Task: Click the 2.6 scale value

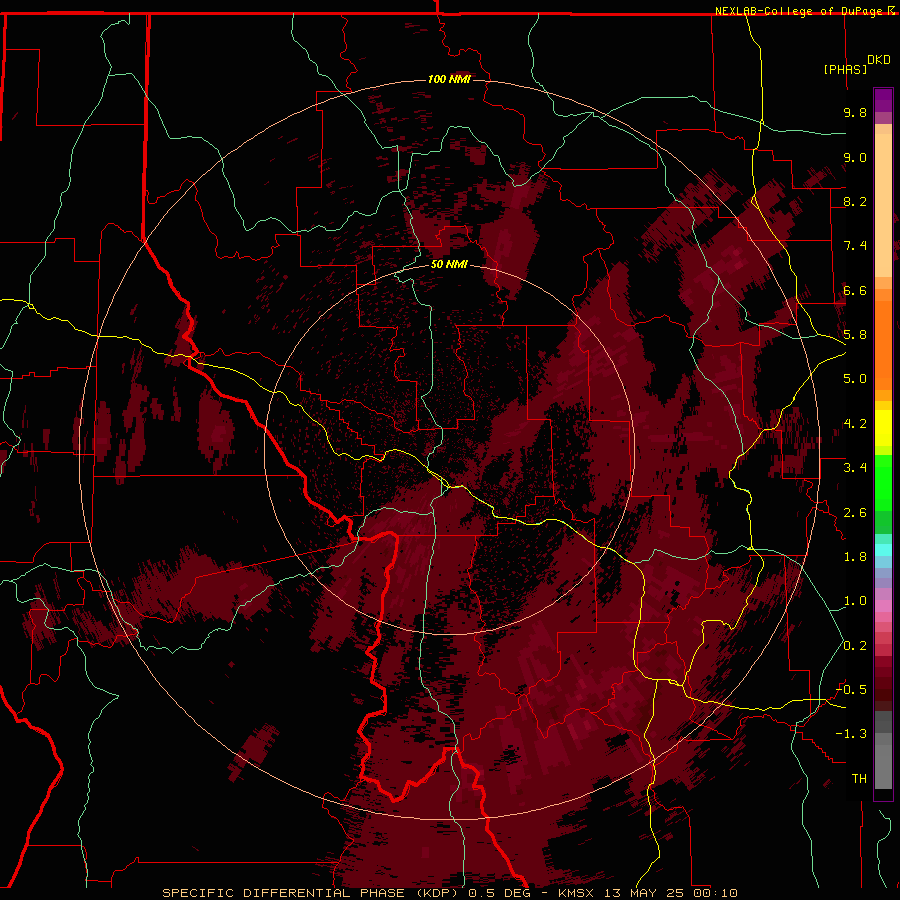Action: (x=855, y=513)
